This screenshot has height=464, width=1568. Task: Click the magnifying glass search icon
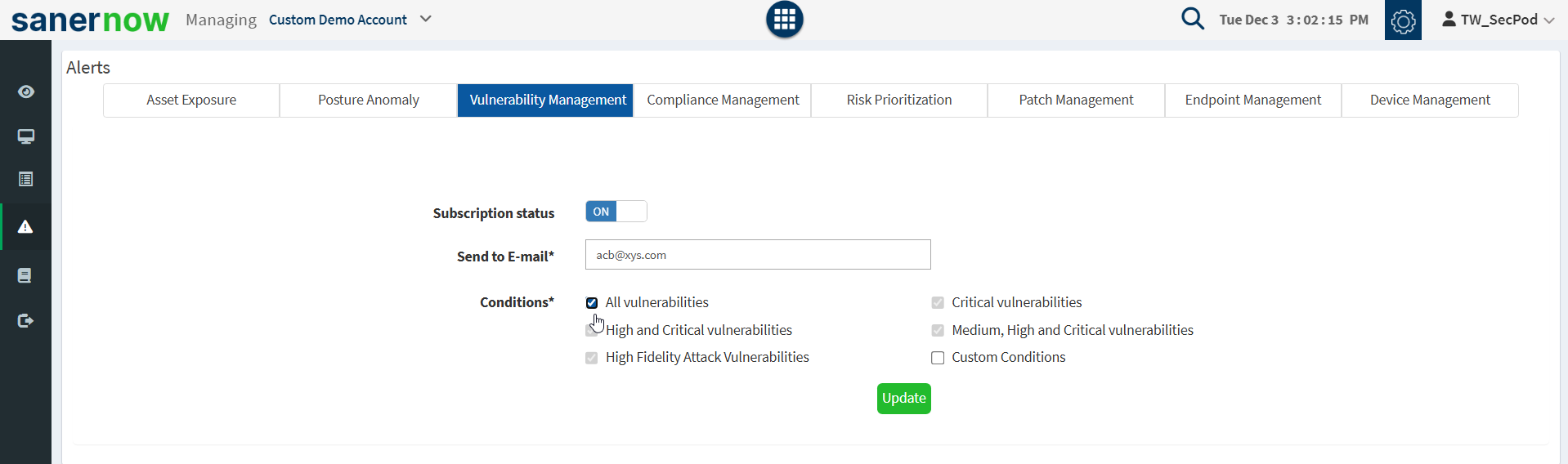1192,19
